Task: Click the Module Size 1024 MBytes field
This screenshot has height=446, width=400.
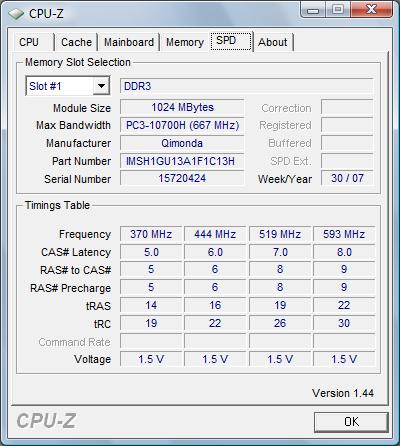Action: (x=182, y=107)
